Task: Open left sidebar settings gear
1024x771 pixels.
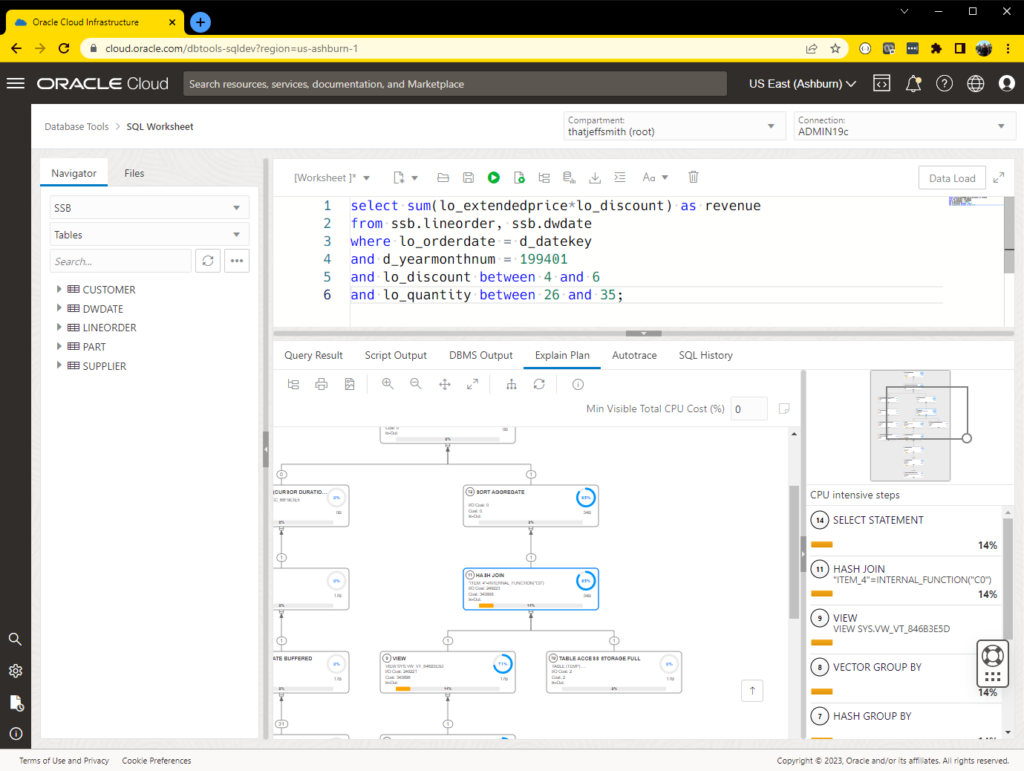Action: 16,670
